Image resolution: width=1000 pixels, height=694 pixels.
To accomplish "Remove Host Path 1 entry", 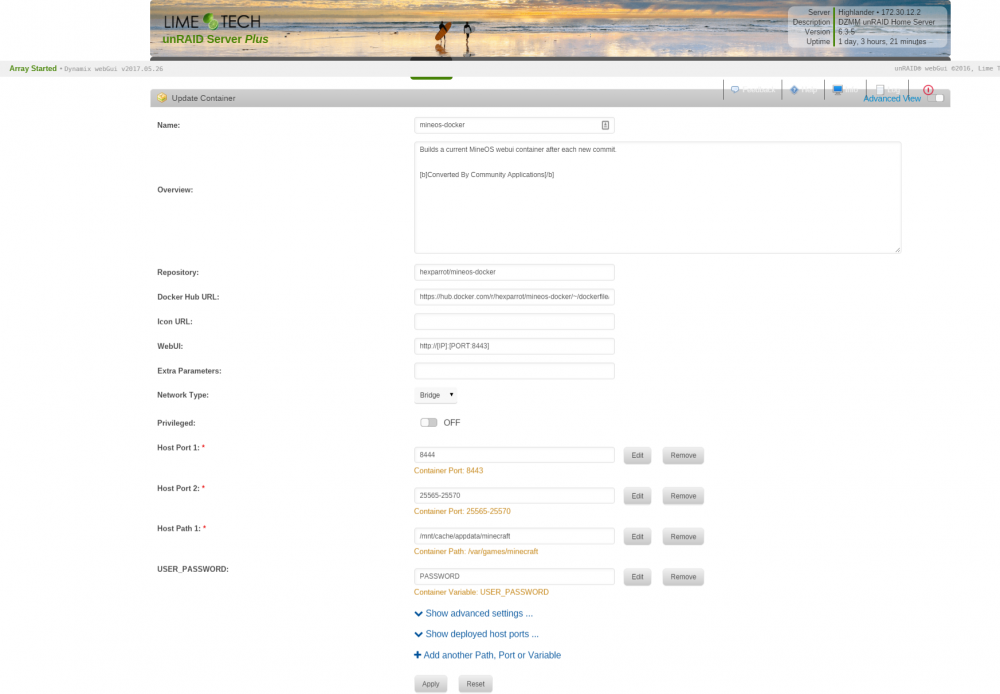I will point(683,536).
